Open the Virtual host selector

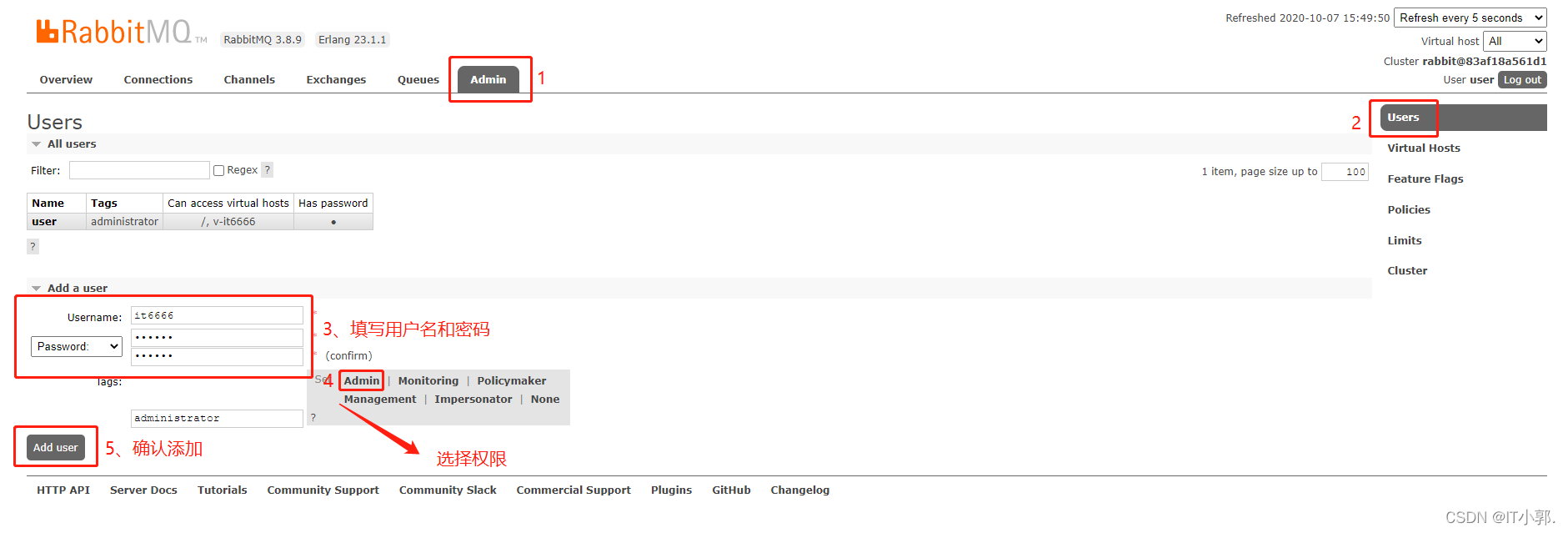pos(1515,41)
